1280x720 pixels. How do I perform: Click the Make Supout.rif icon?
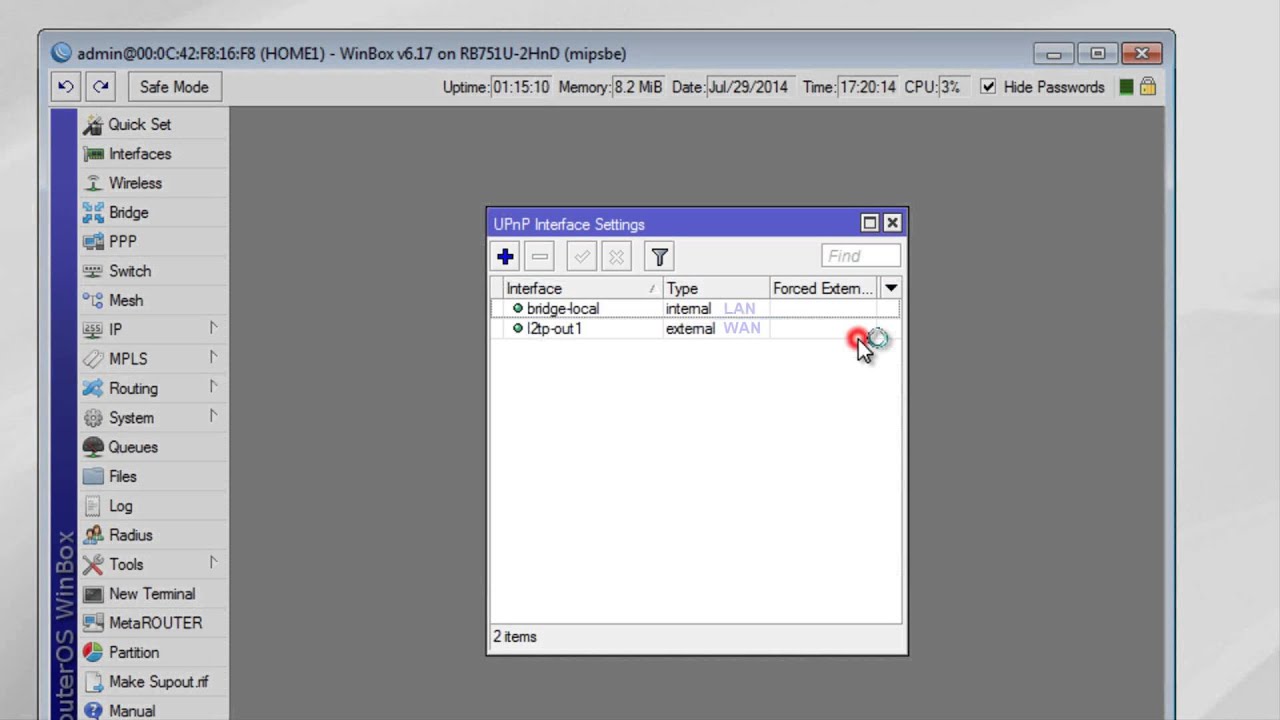[93, 682]
